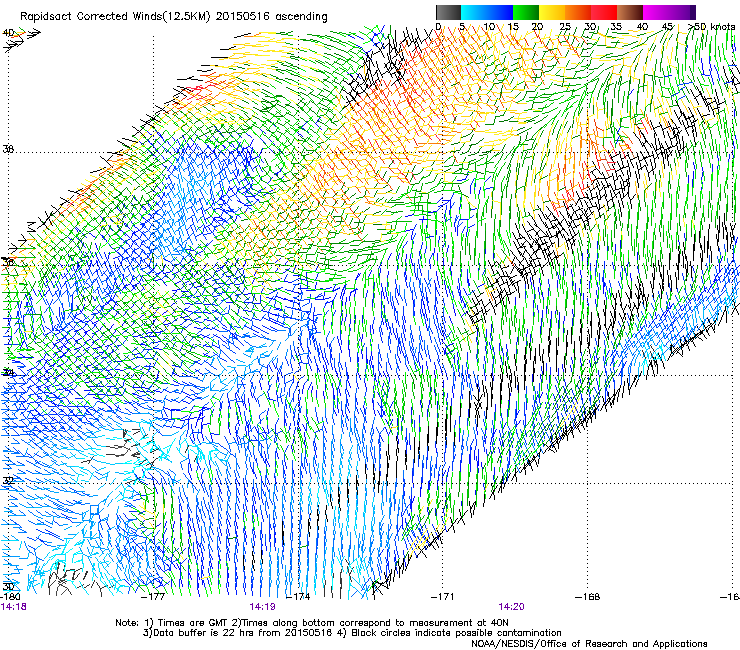The image size is (740, 650).
Task: Click the magenta 40-45 knots legend swatch
Action: [x=656, y=12]
